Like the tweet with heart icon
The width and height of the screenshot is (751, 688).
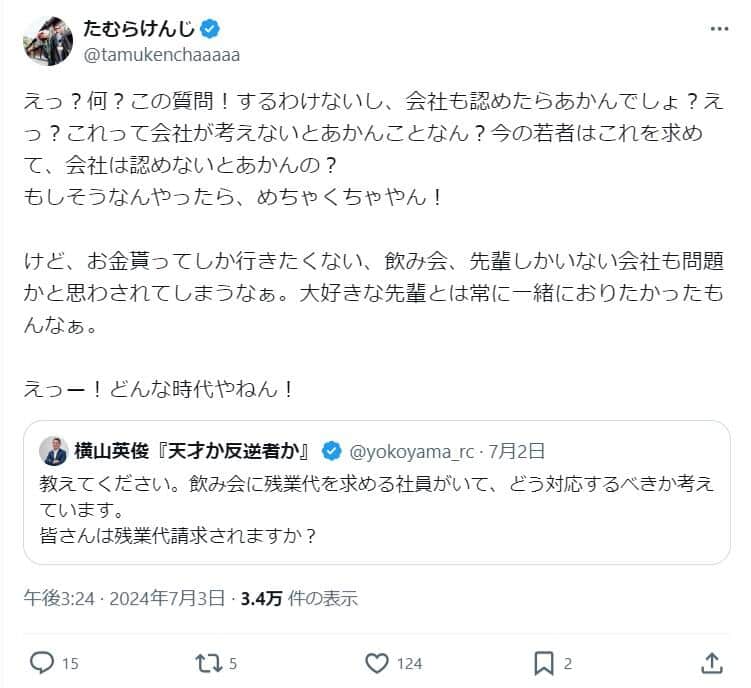(377, 662)
